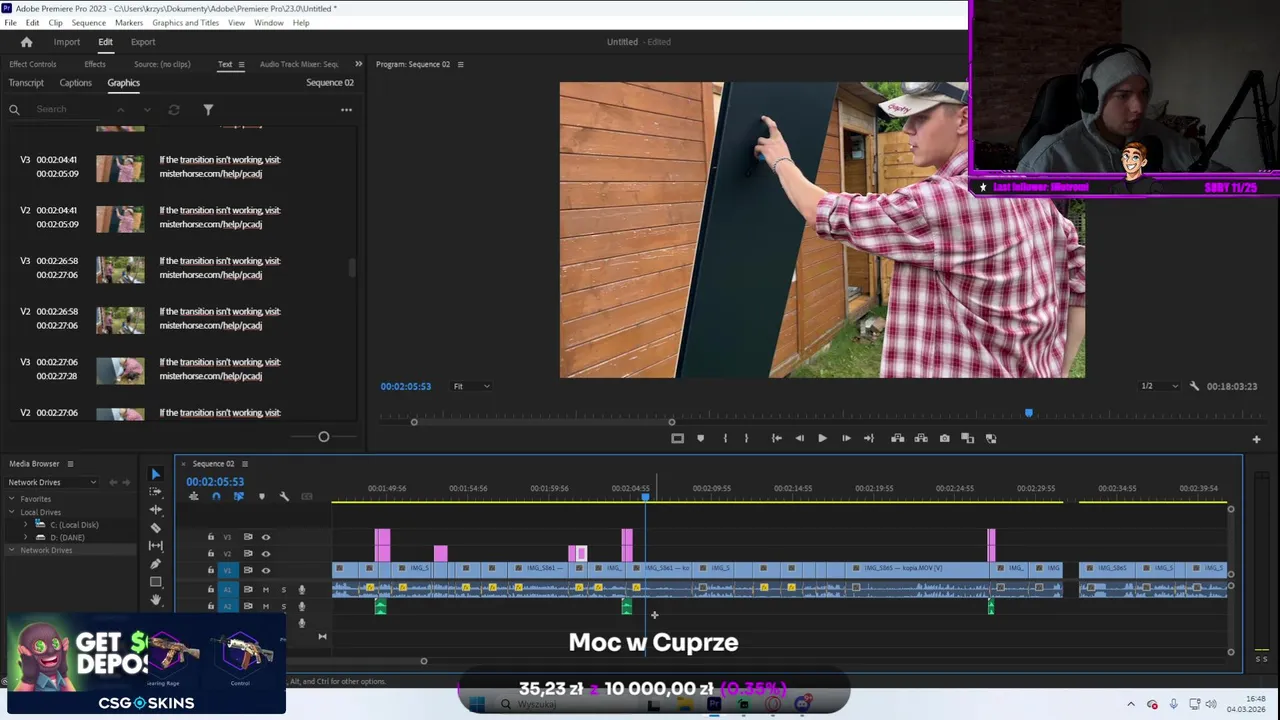The height and width of the screenshot is (720, 1280).
Task: Open the Markers menu
Action: point(129,22)
